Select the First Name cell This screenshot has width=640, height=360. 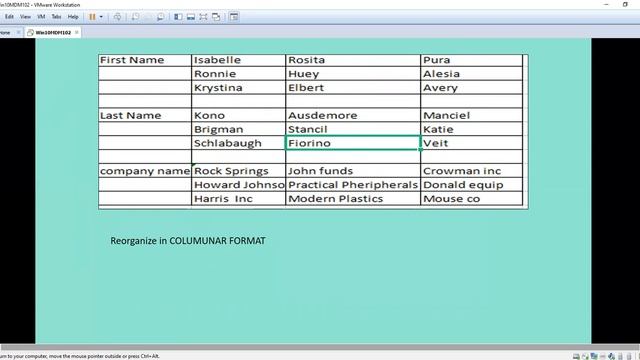145,60
